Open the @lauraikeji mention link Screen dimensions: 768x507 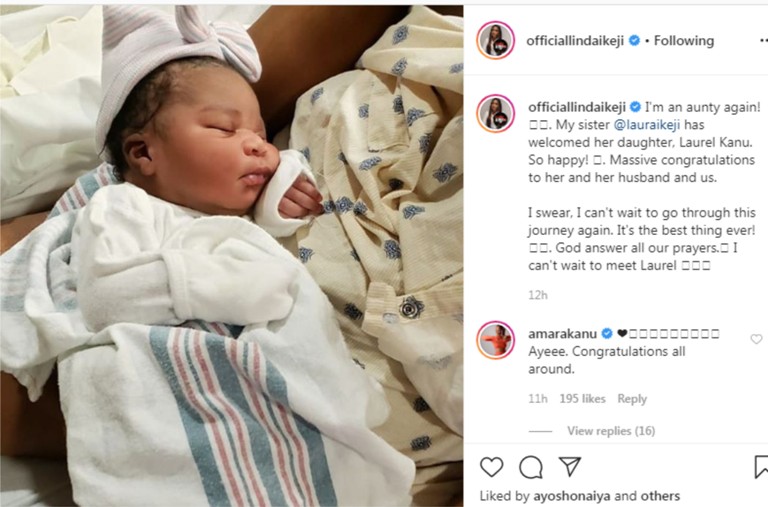(x=647, y=125)
